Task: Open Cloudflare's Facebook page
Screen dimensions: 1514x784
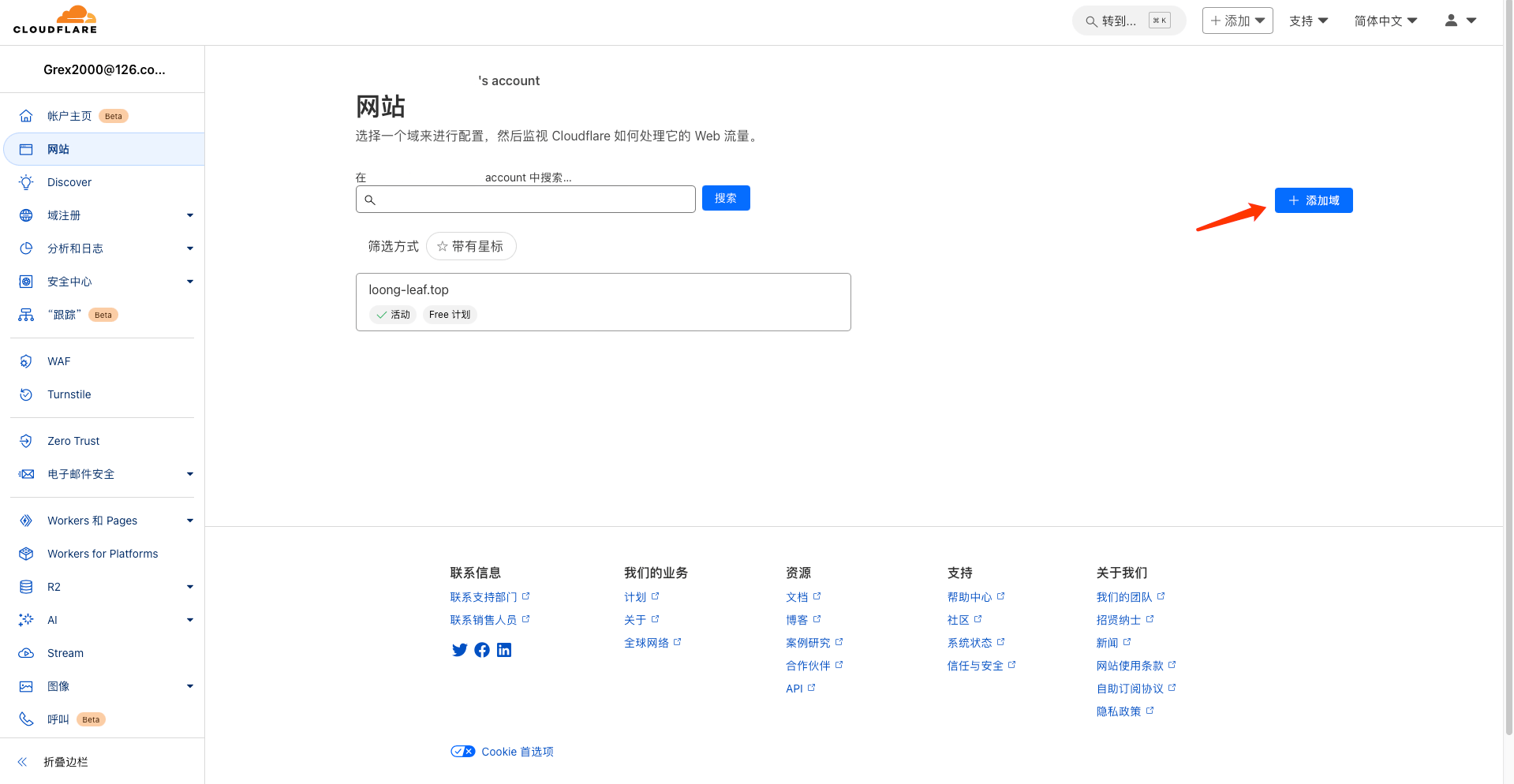Action: [x=482, y=650]
